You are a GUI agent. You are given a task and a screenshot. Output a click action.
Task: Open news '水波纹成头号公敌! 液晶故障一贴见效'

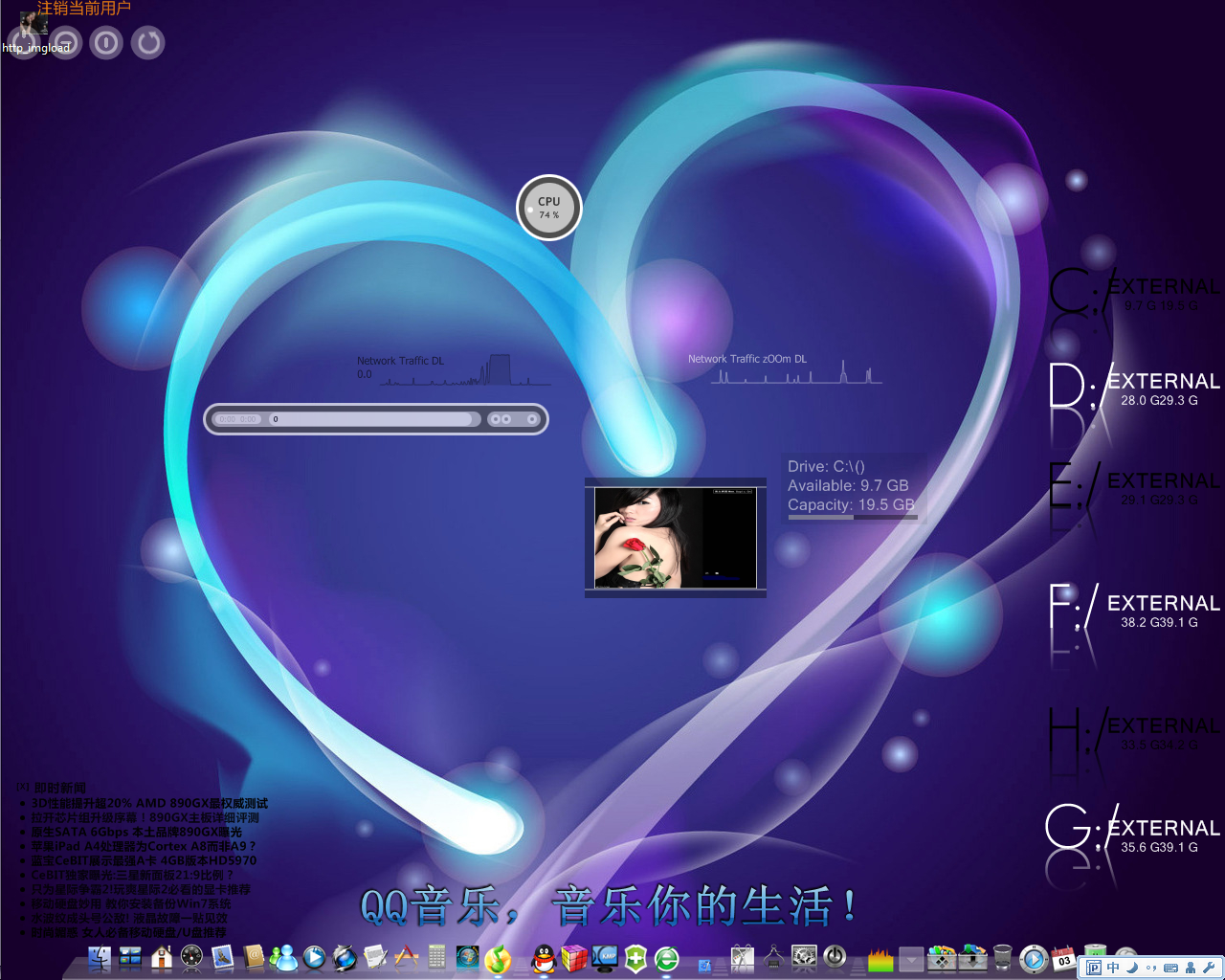click(129, 918)
